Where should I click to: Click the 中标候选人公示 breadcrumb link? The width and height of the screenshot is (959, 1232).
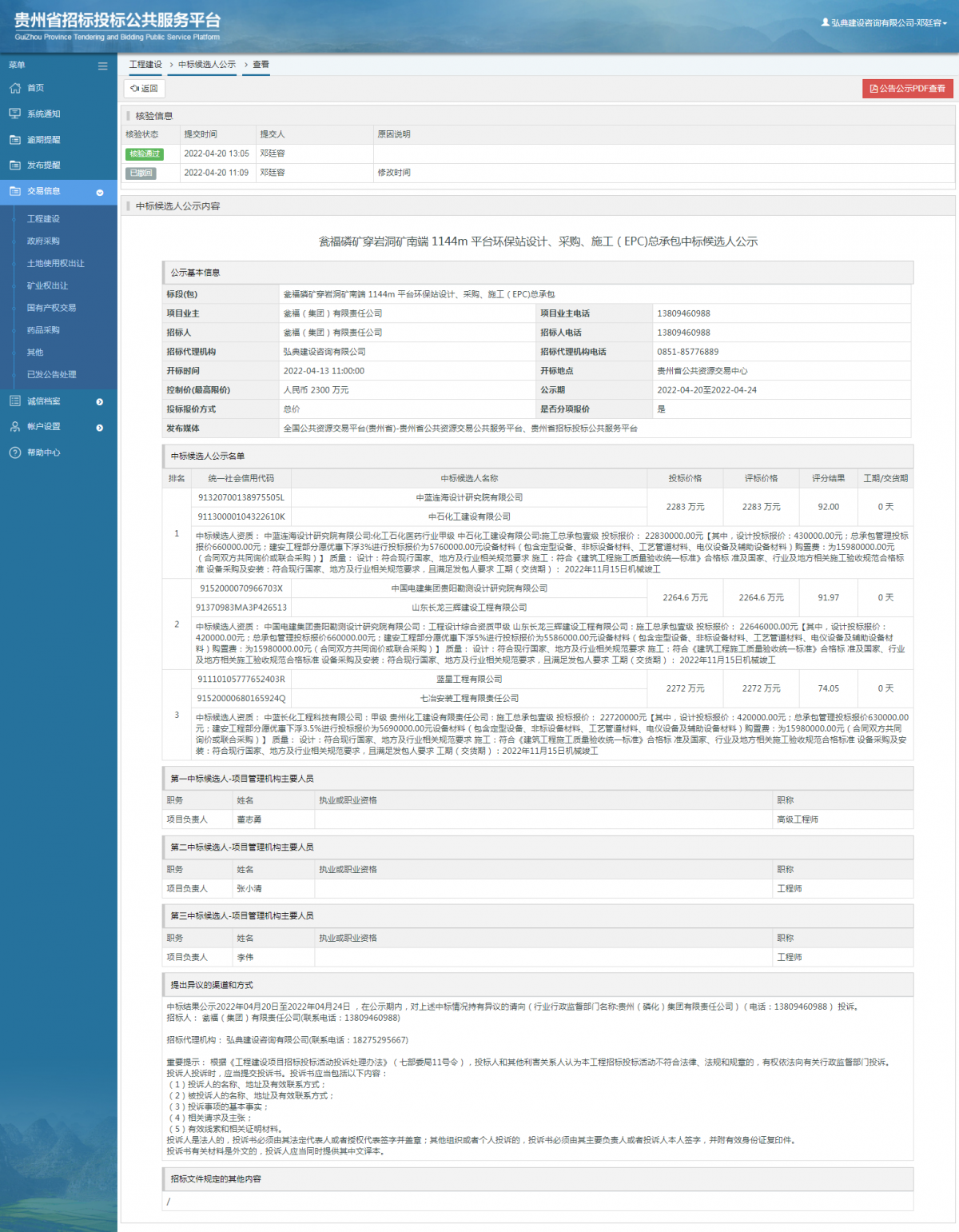207,64
